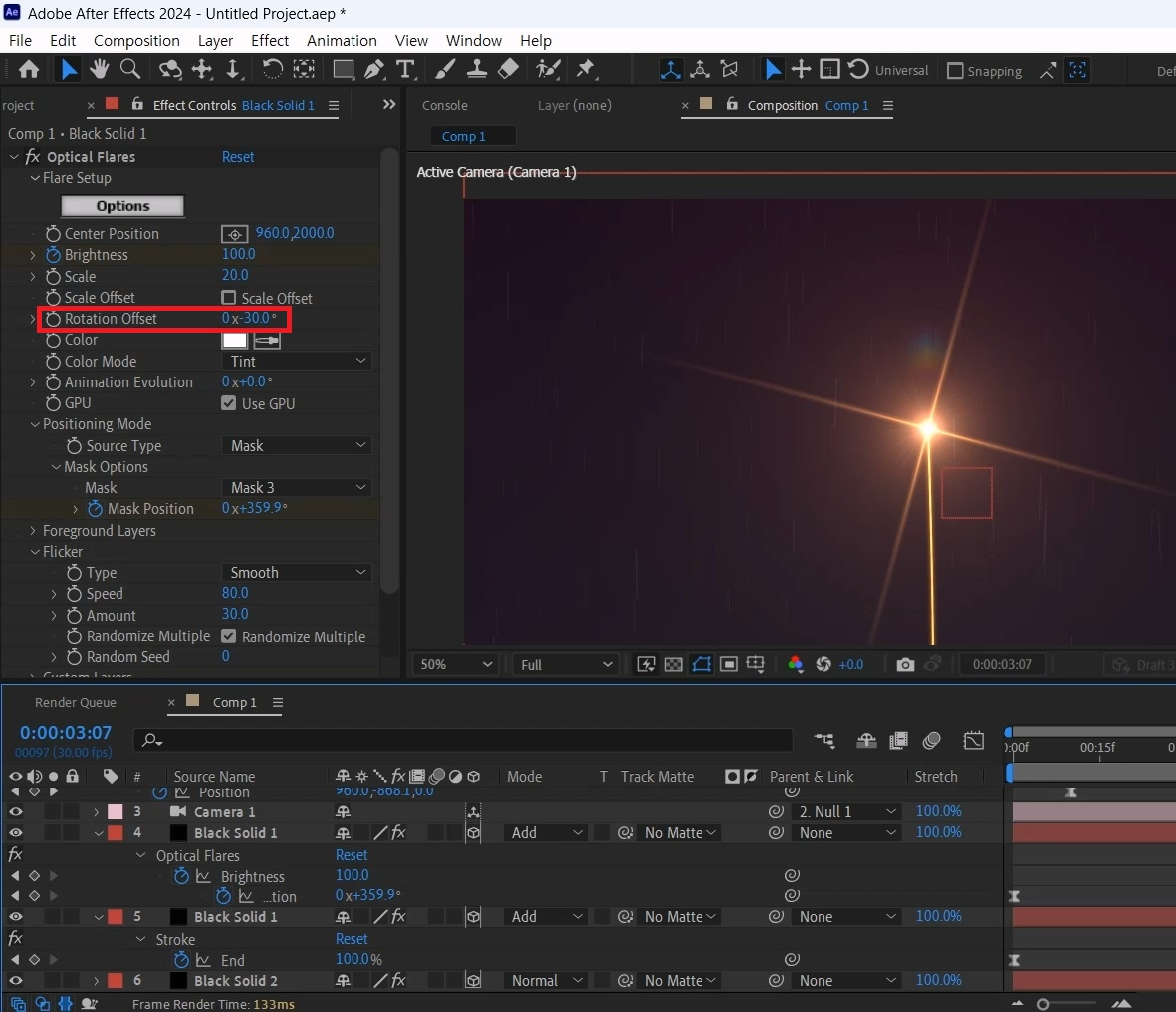The width and height of the screenshot is (1176, 1012).
Task: Reset Optical Flares in Effect Controls
Action: click(x=238, y=157)
